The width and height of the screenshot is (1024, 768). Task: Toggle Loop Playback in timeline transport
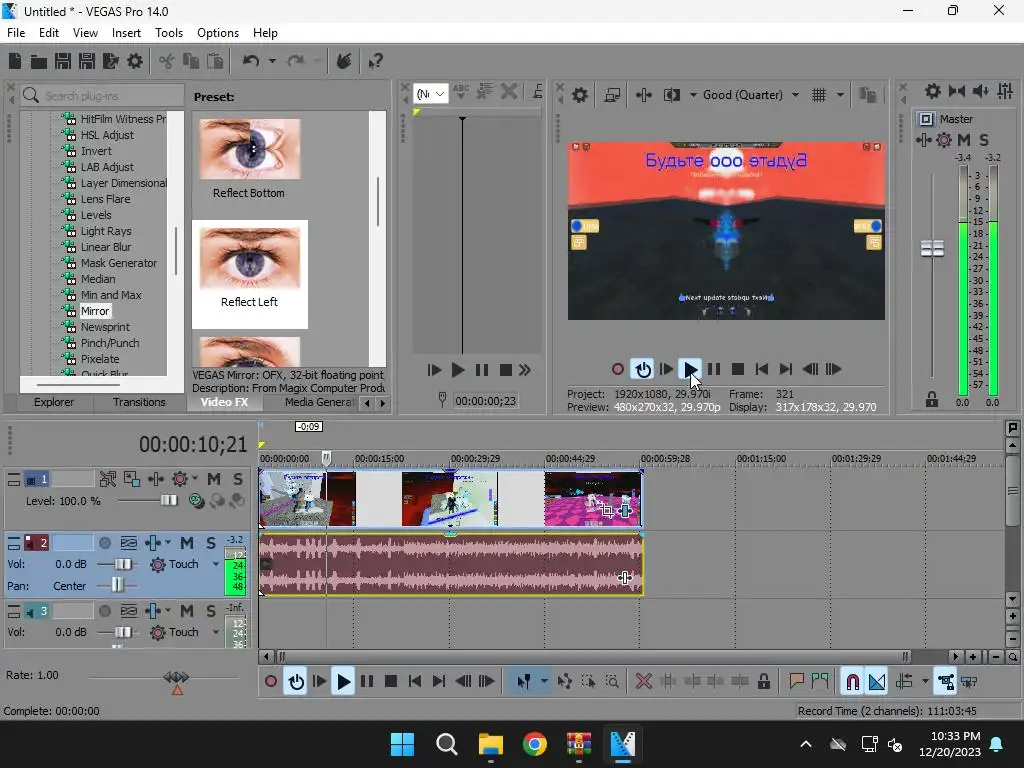click(x=296, y=682)
